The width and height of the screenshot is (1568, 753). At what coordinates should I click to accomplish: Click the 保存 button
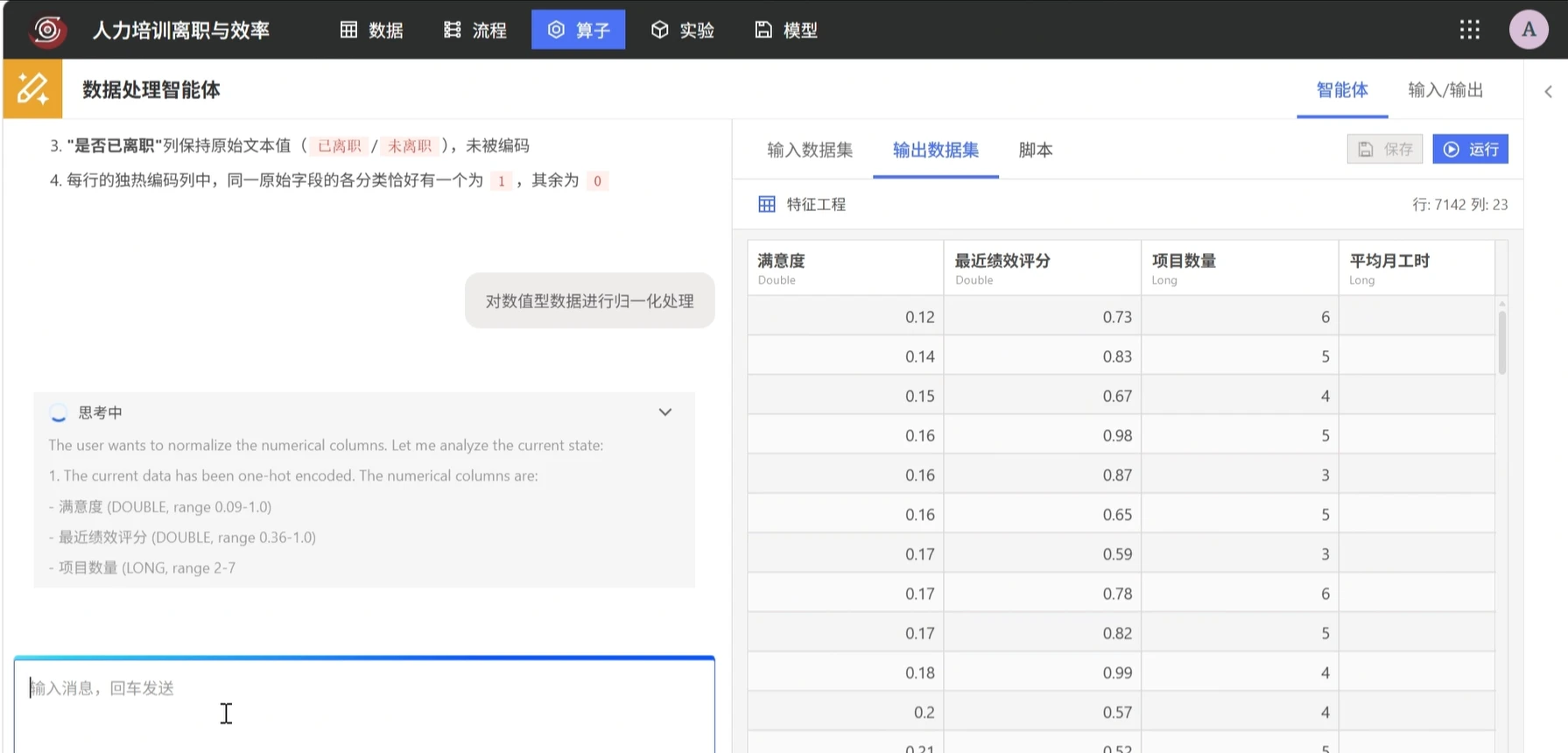1384,149
